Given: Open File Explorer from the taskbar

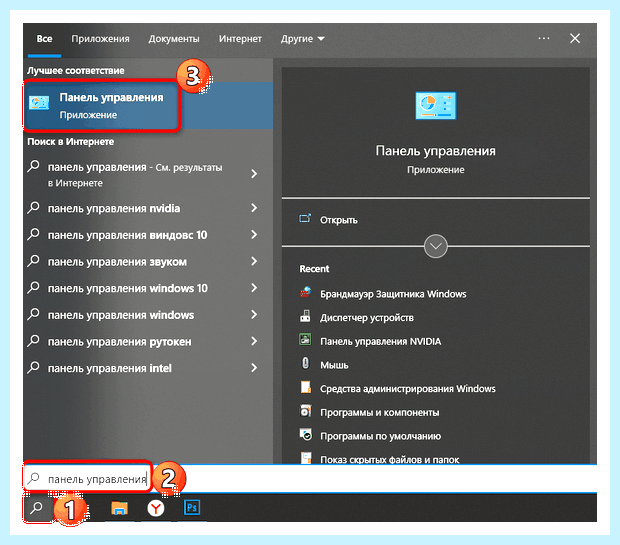Looking at the screenshot, I should point(119,508).
